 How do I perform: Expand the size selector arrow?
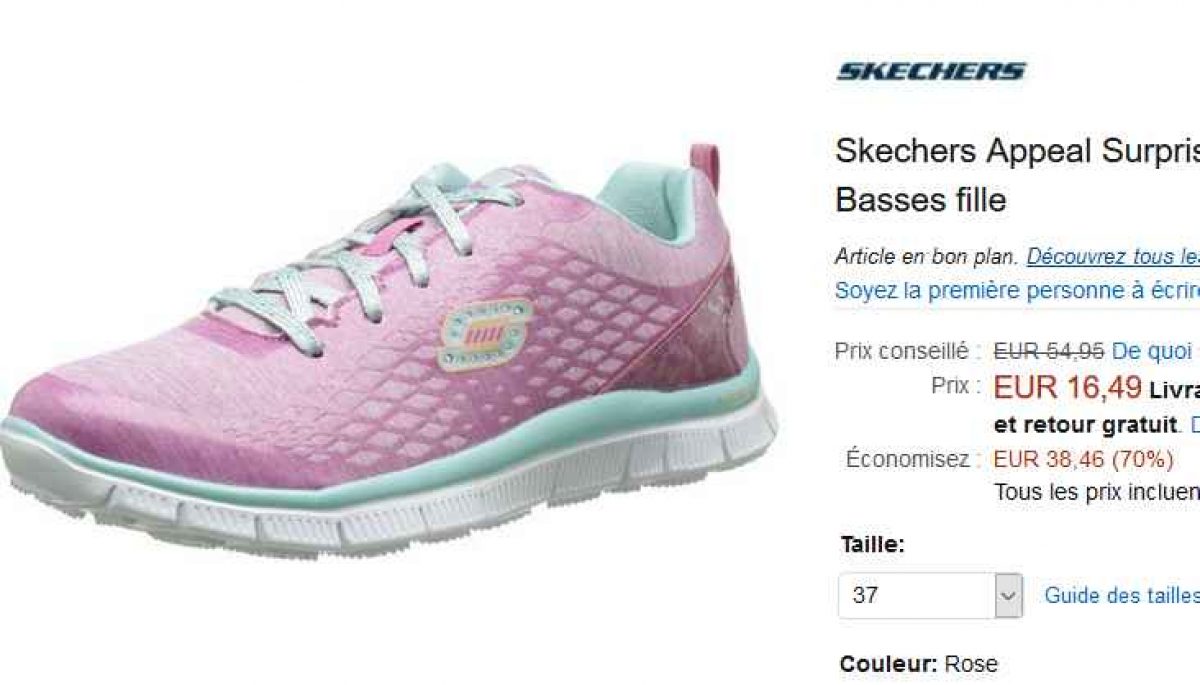click(x=1009, y=596)
